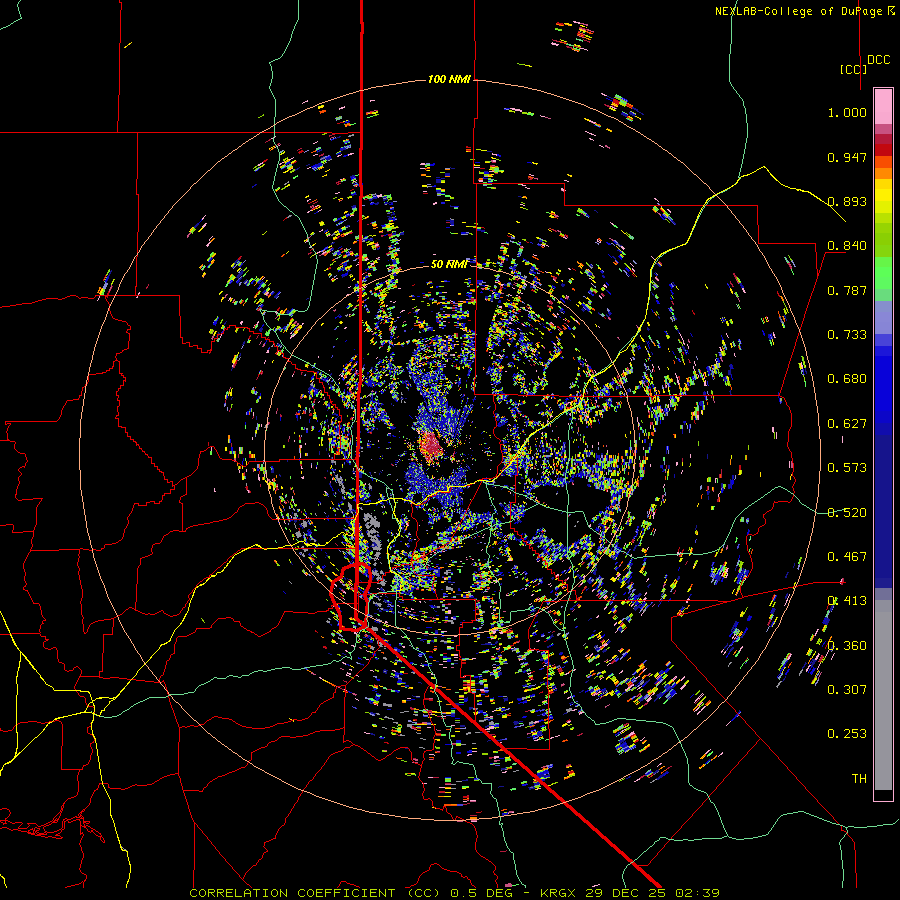Viewport: 900px width, 900px height.
Task: Click the pink legend swatch beside 1.000
Action: point(883,106)
